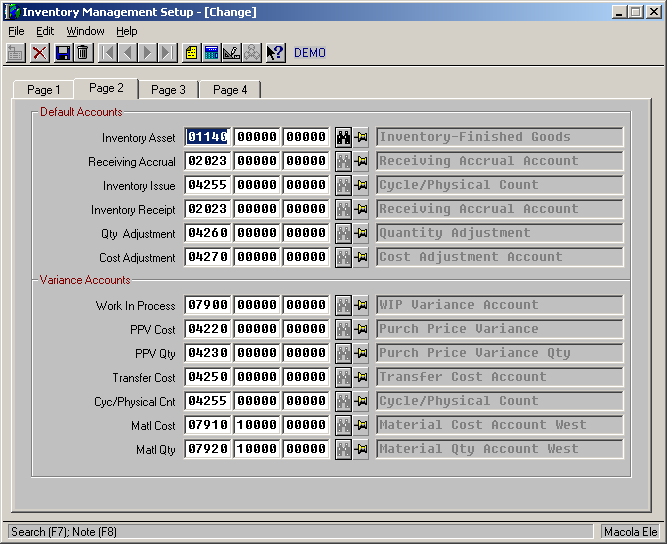Open the Window menu
The height and width of the screenshot is (544, 667).
click(x=85, y=31)
